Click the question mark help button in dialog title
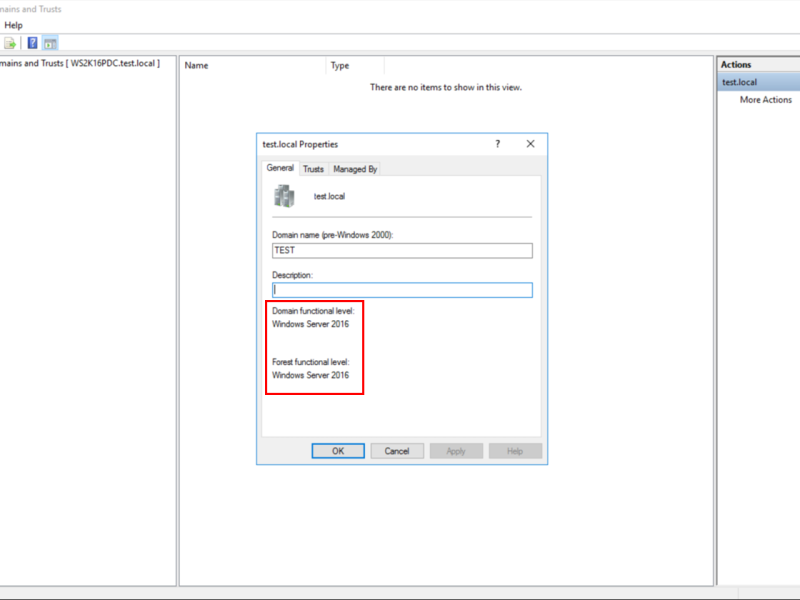This screenshot has width=800, height=600. tap(497, 144)
